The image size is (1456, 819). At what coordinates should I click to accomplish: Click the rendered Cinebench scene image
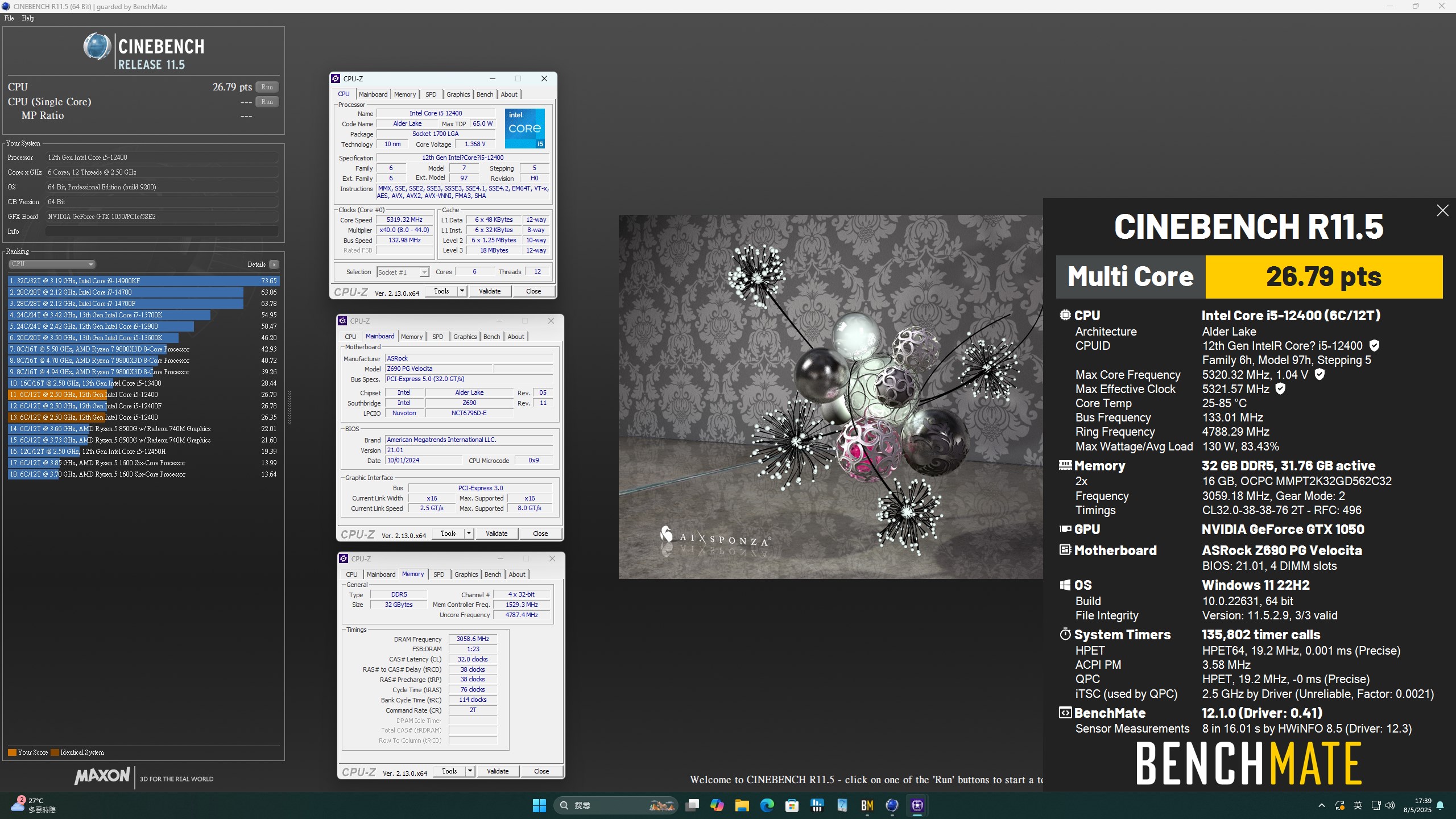pyautogui.click(x=830, y=397)
